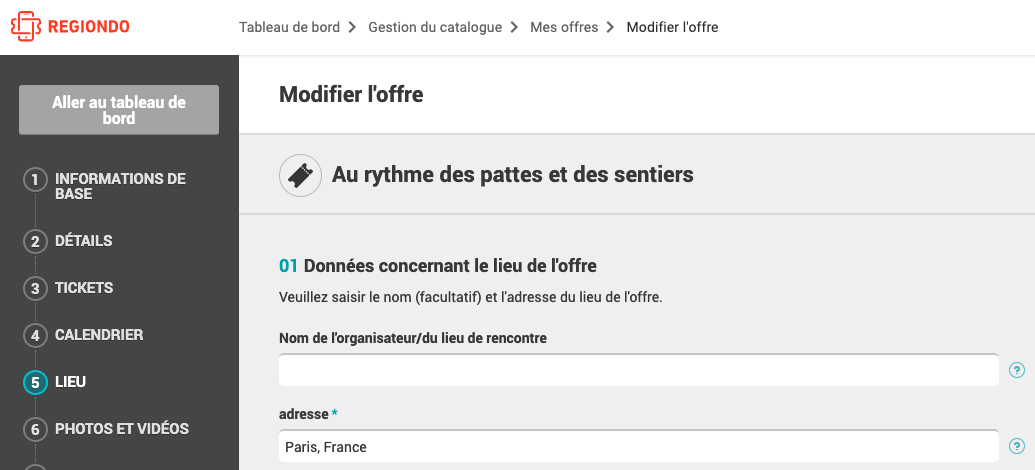Click the highlighted step 5 circle
Image resolution: width=1035 pixels, height=470 pixels.
pyautogui.click(x=35, y=382)
